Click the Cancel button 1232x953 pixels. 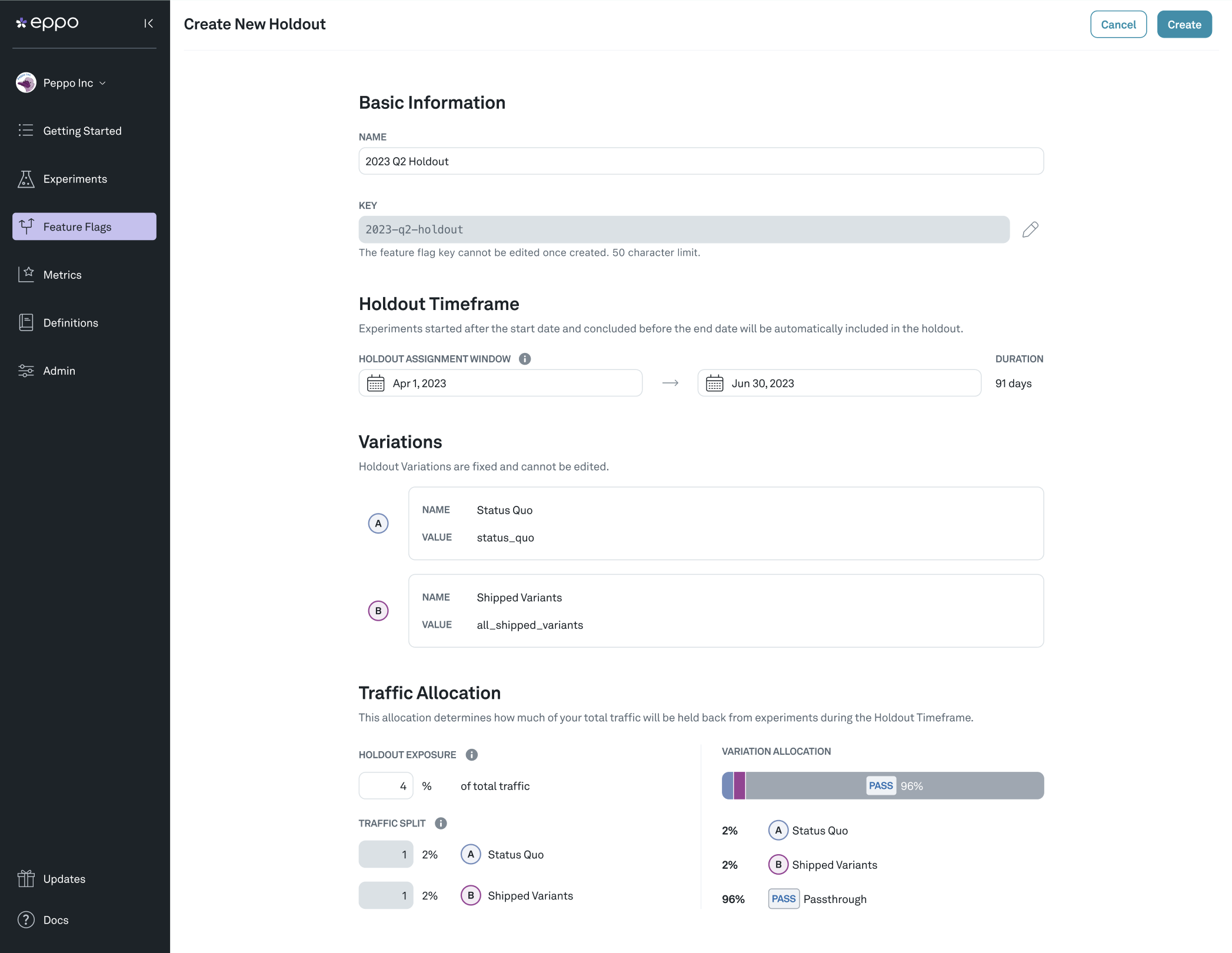pyautogui.click(x=1118, y=24)
